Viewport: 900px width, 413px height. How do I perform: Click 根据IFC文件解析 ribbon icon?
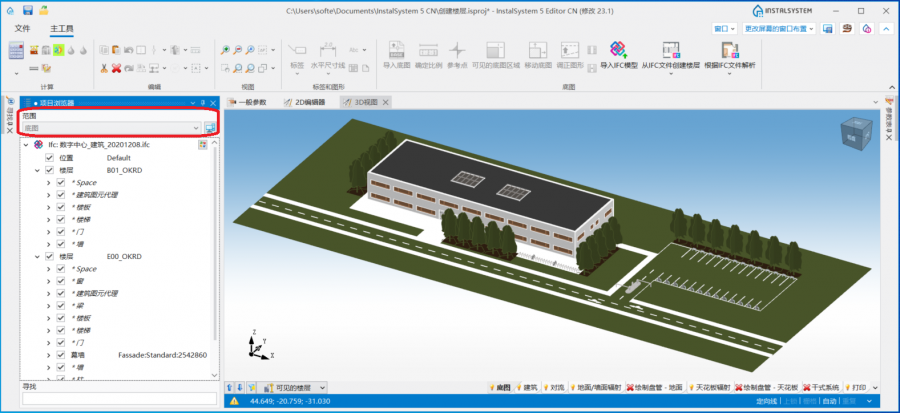point(731,50)
